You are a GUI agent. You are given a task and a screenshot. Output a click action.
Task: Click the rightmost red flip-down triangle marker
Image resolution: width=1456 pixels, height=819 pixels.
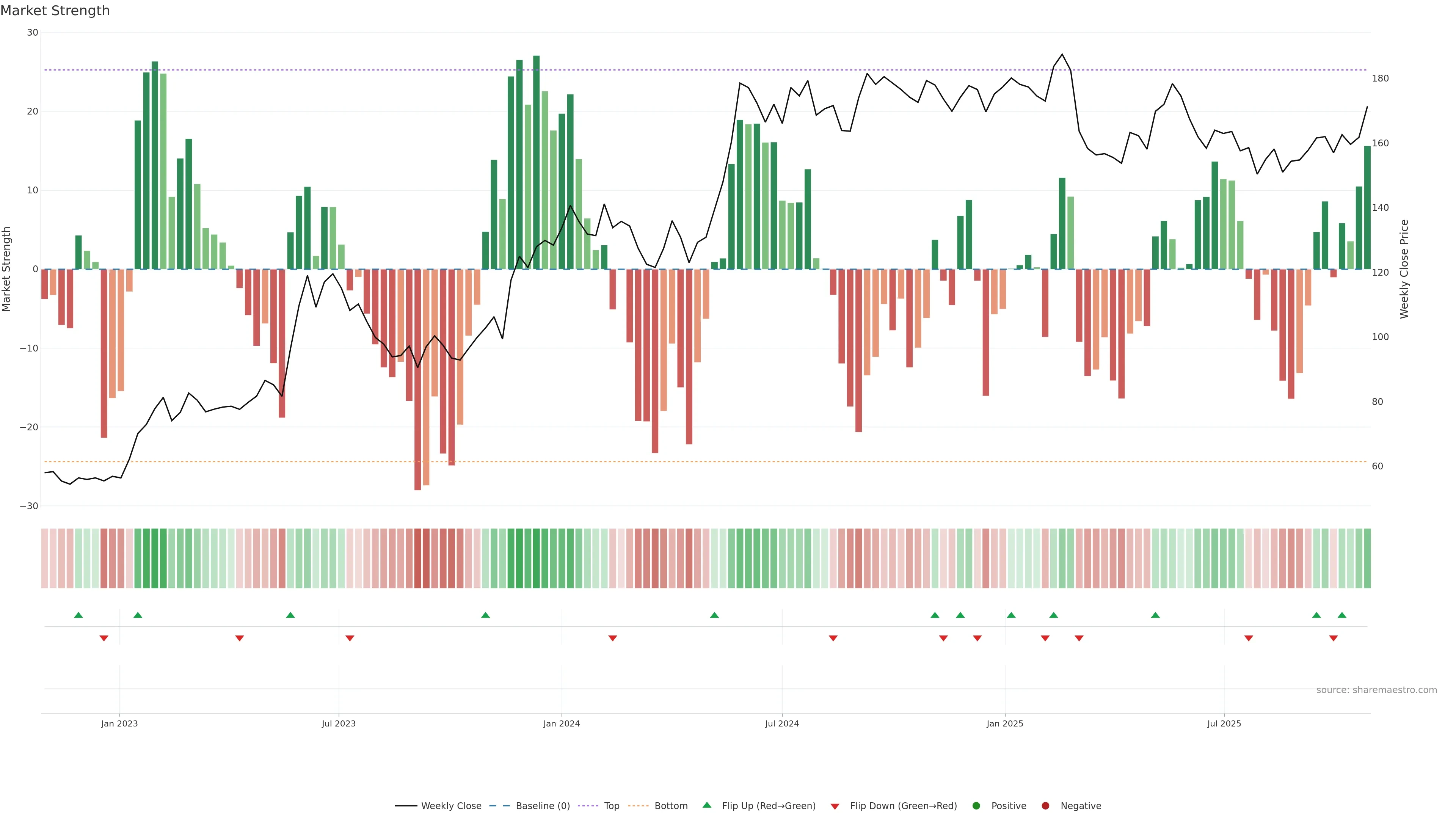(x=1334, y=638)
